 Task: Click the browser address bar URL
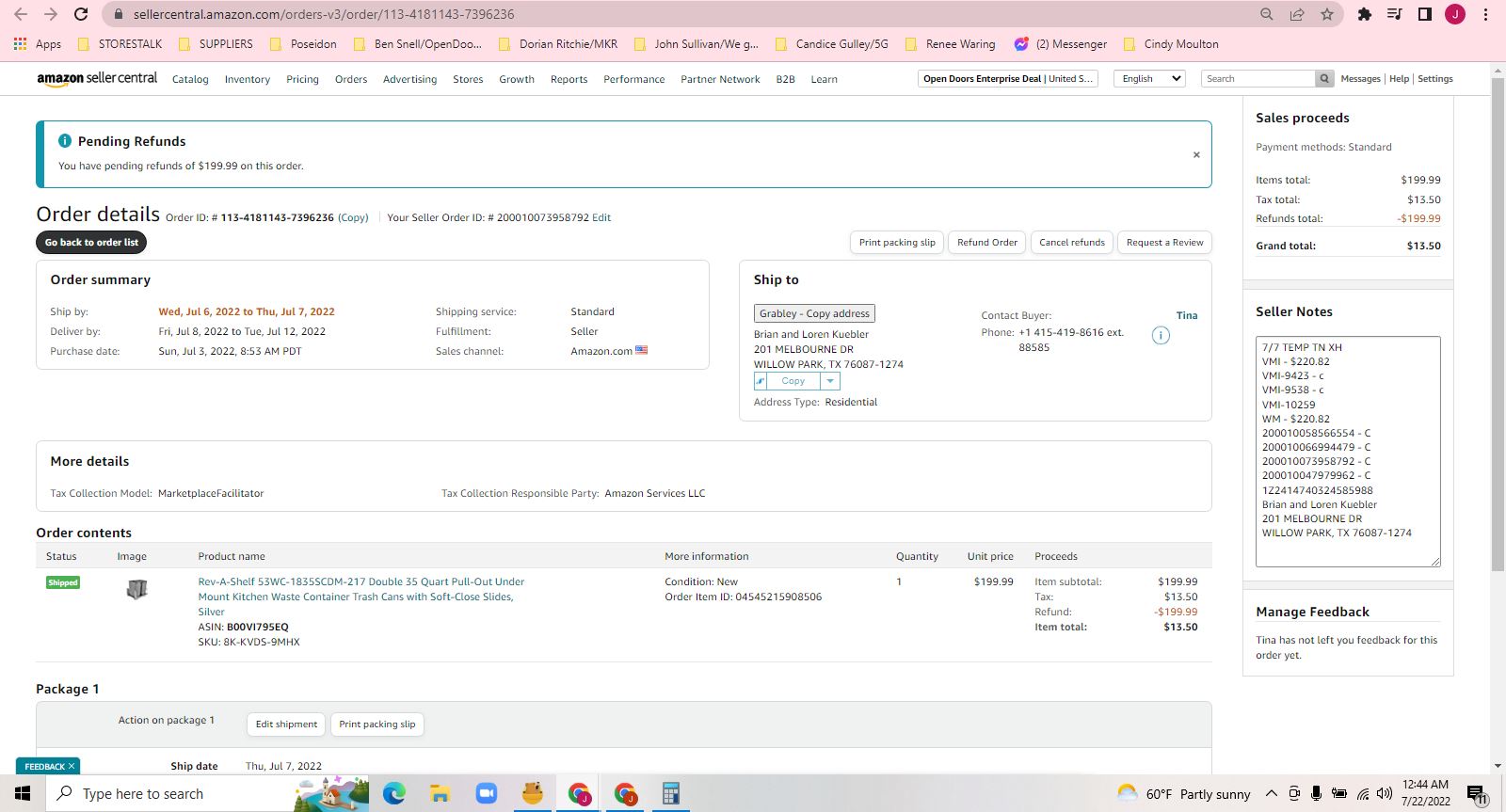pos(324,14)
